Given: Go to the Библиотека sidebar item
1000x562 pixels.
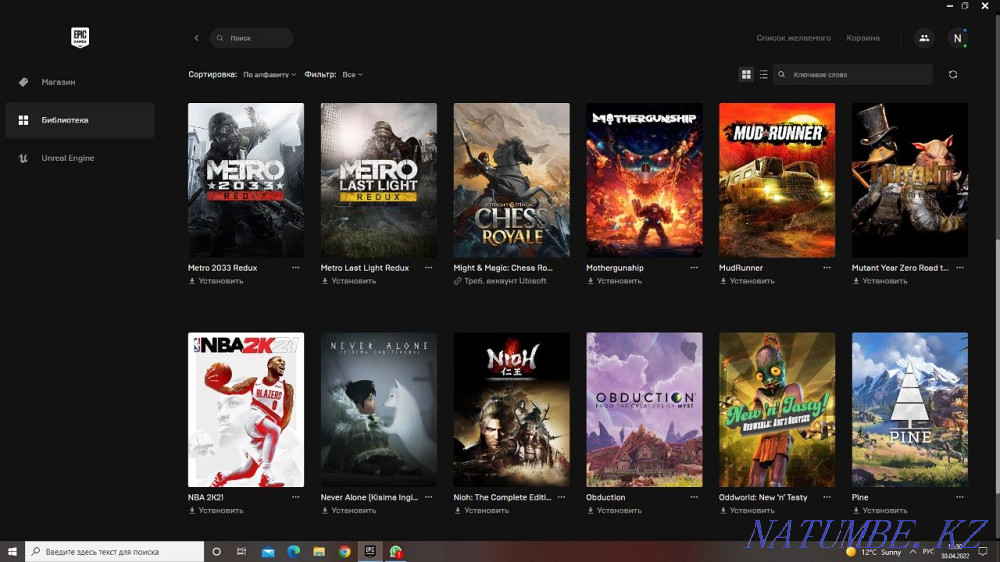Looking at the screenshot, I should [64, 120].
